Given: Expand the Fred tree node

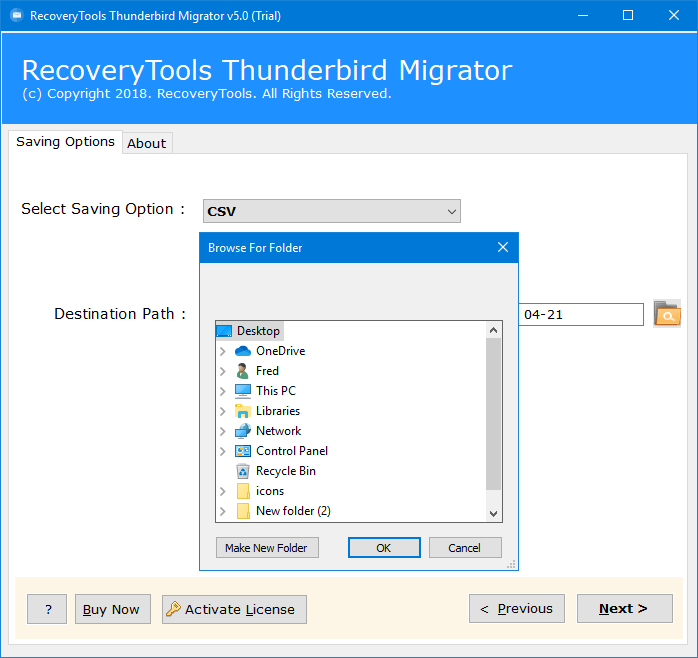Looking at the screenshot, I should 223,371.
